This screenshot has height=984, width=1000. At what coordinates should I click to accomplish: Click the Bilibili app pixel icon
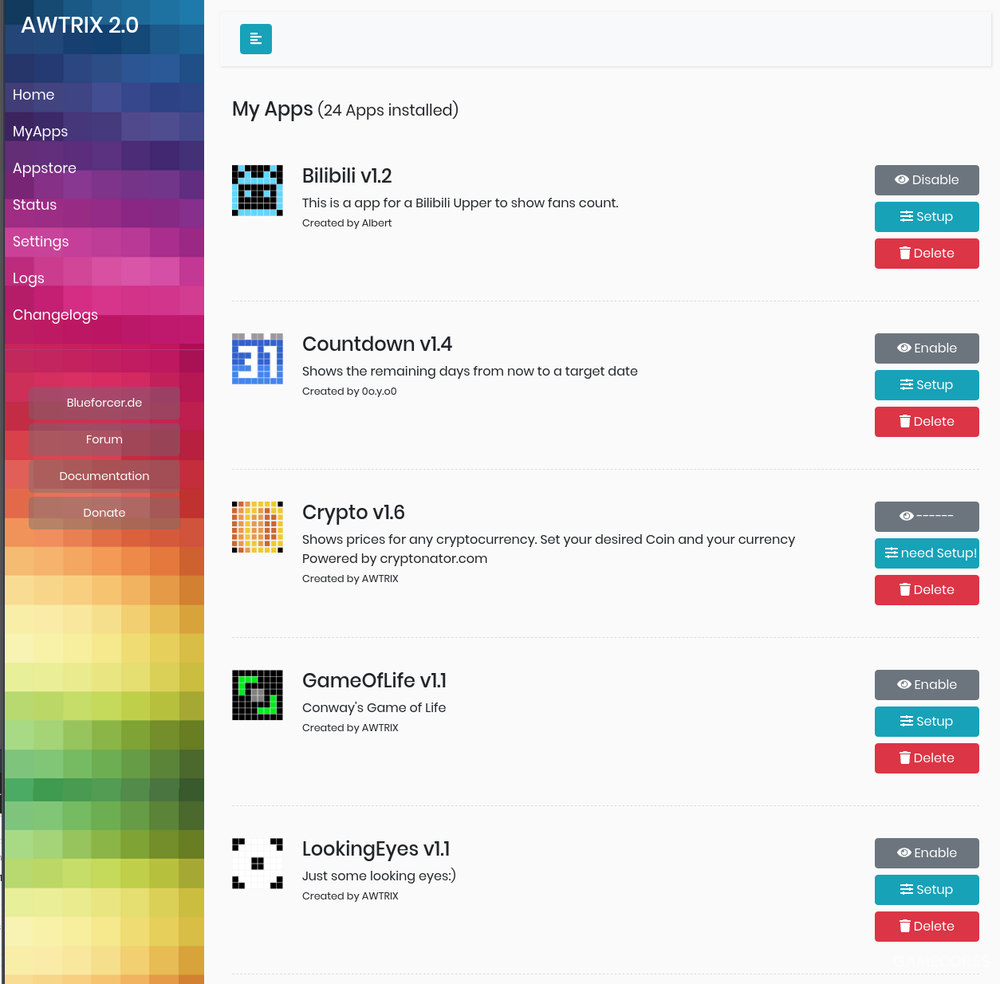257,190
